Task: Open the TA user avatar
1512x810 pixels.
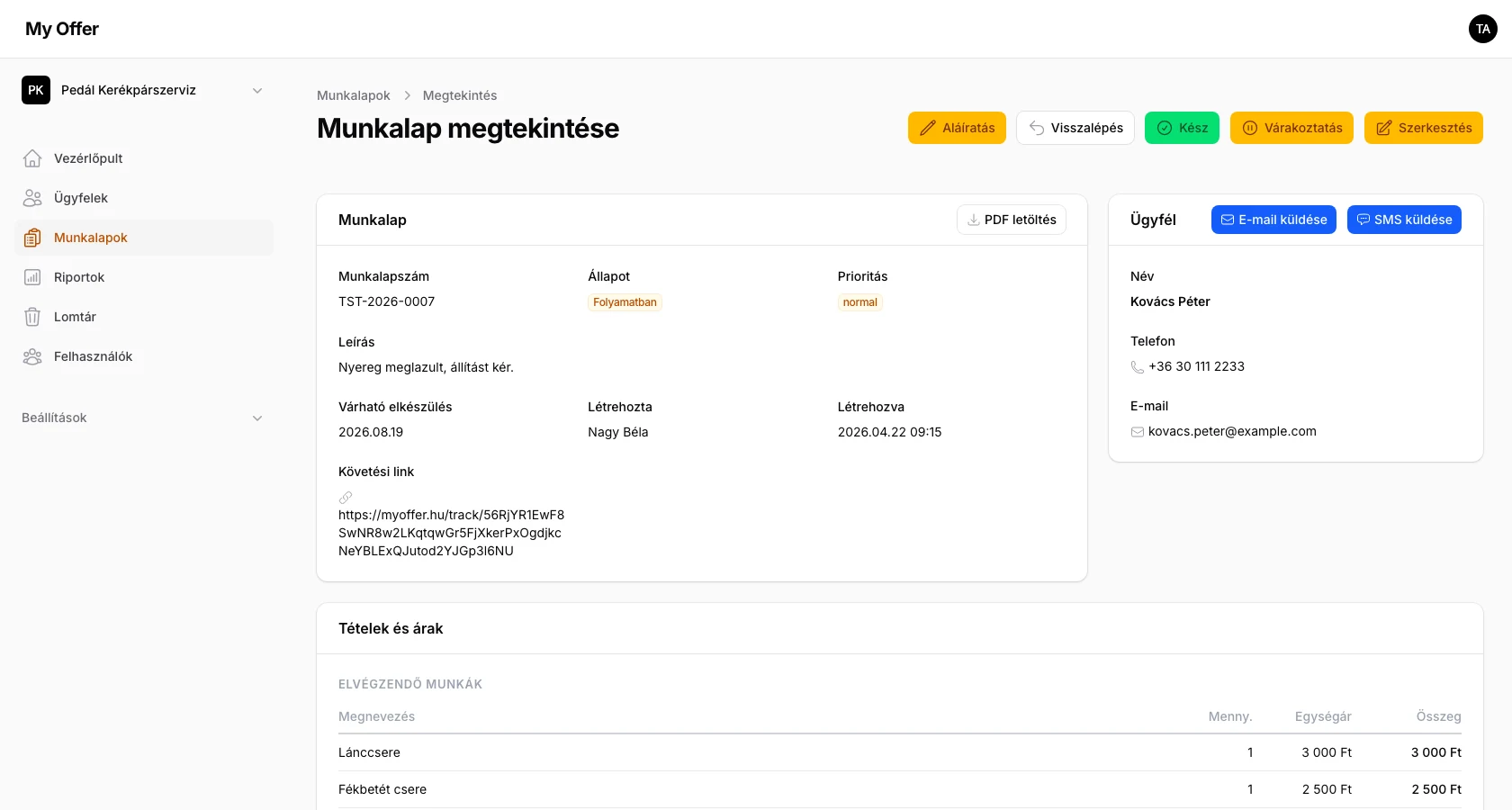Action: (1483, 29)
